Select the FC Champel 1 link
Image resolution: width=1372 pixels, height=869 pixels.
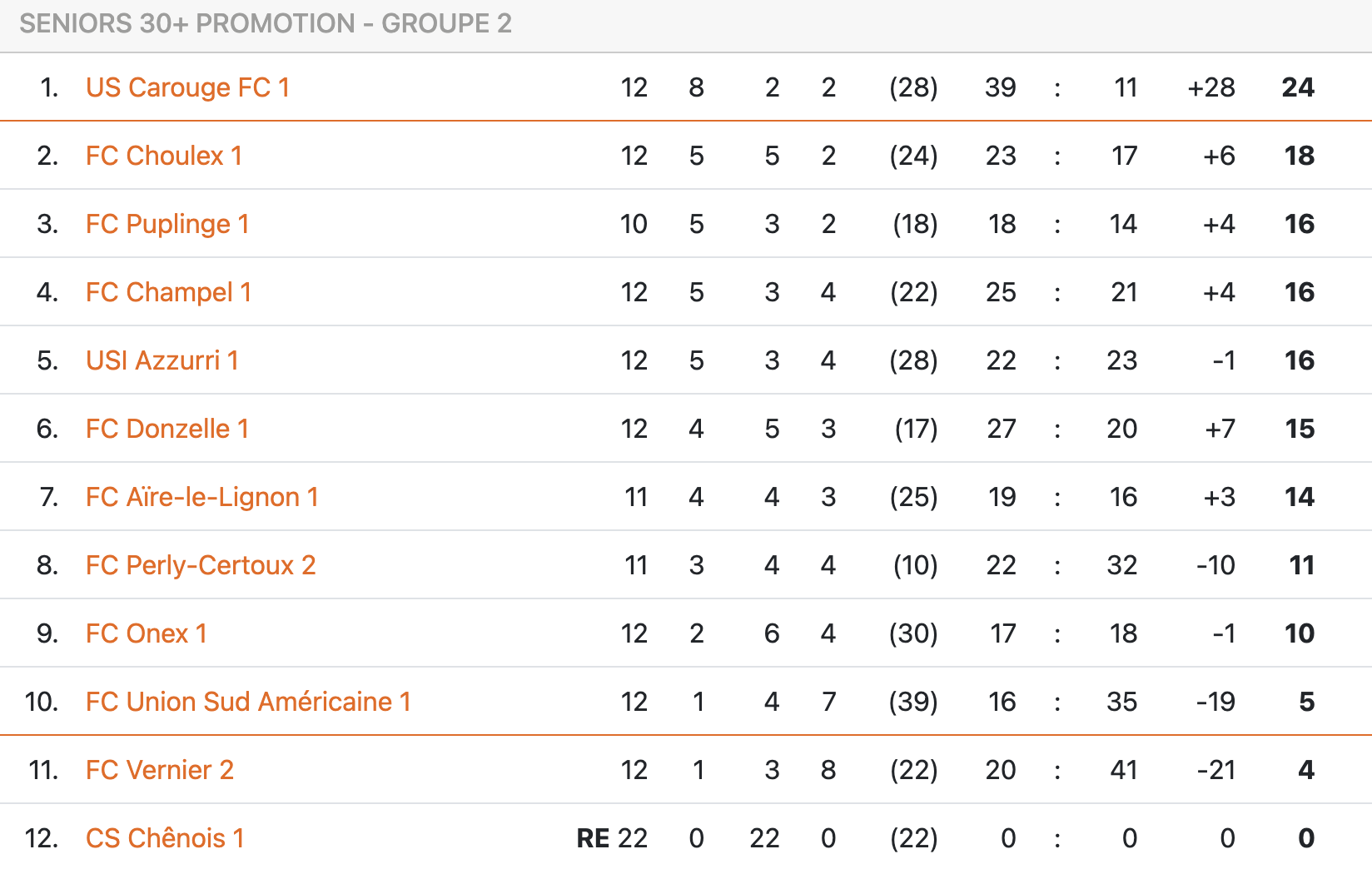tap(168, 292)
